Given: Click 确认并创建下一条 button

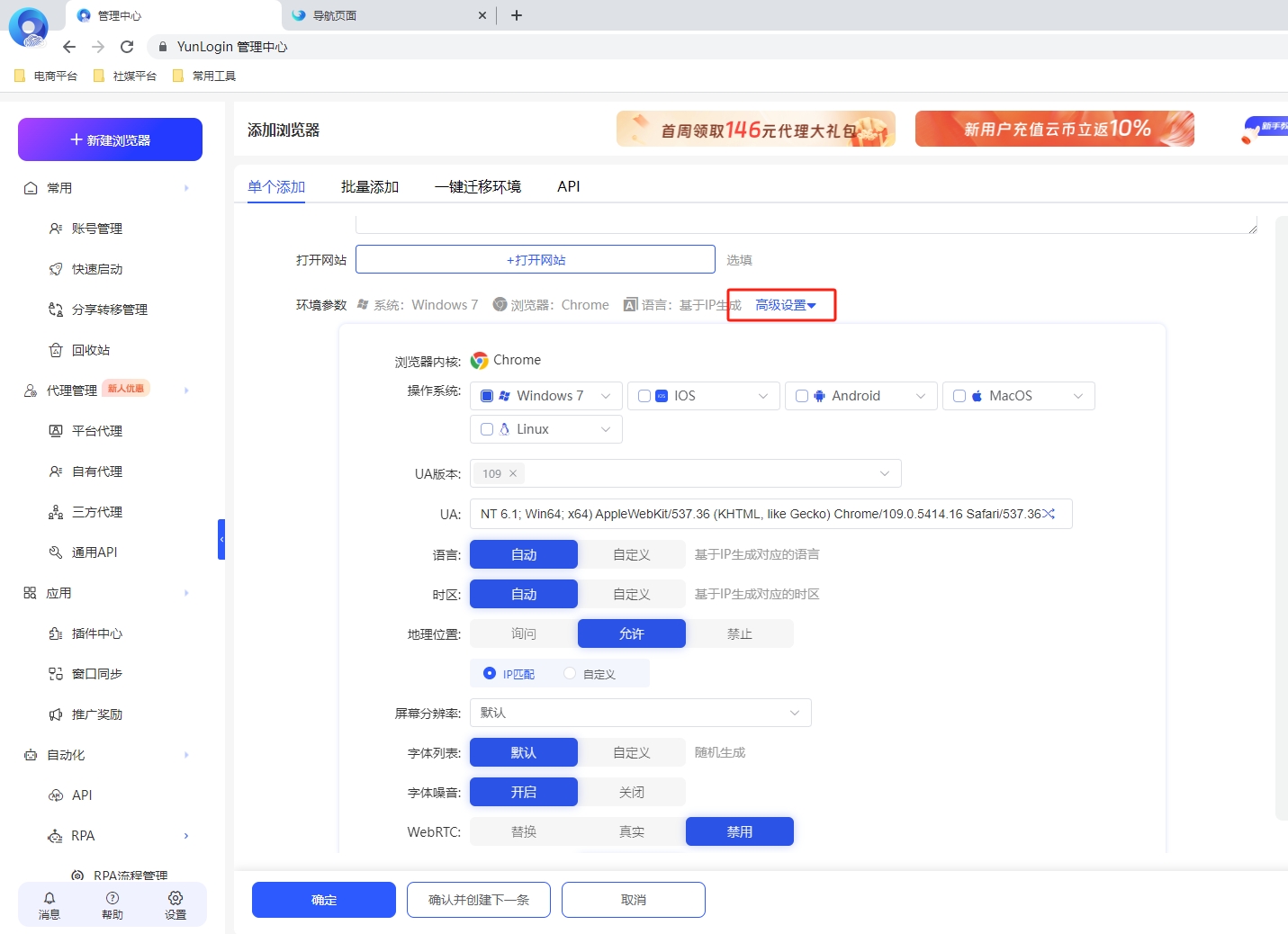Looking at the screenshot, I should 479,900.
